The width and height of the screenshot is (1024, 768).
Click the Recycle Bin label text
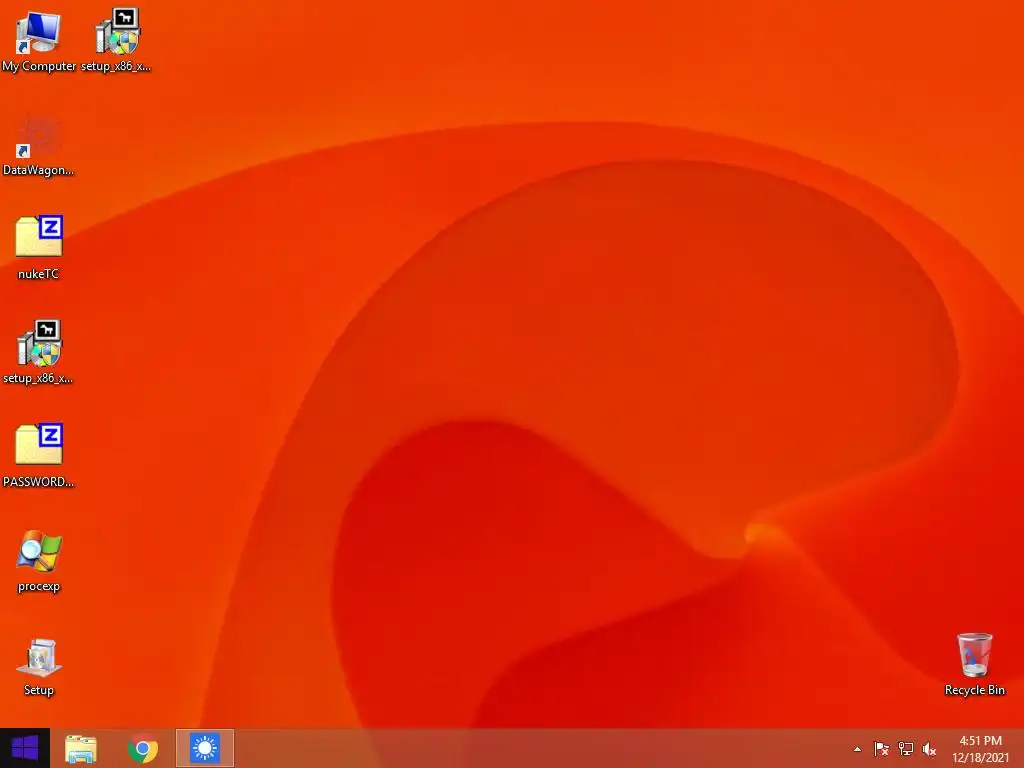click(x=974, y=690)
